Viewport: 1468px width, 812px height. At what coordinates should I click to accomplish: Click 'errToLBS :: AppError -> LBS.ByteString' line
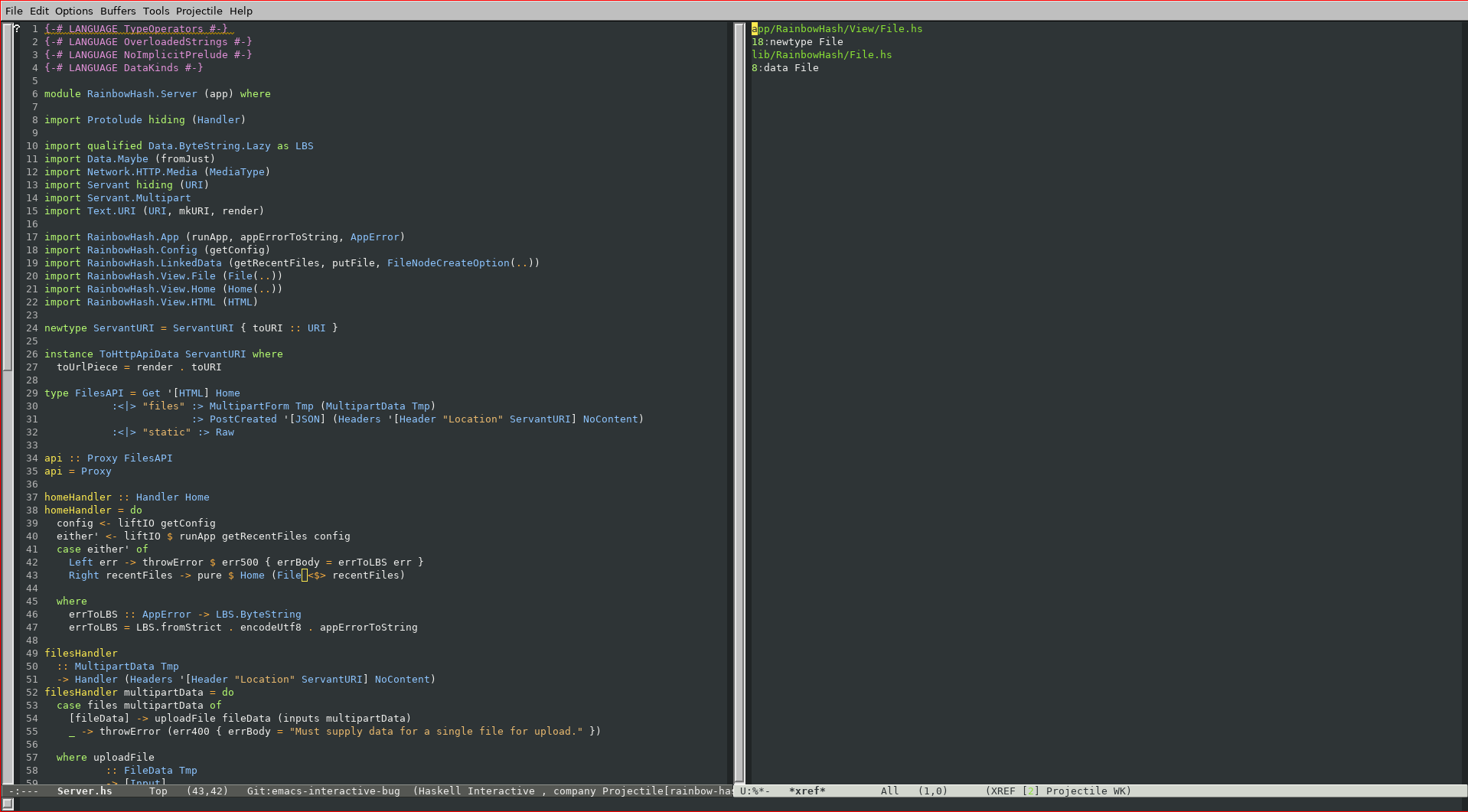(x=184, y=615)
